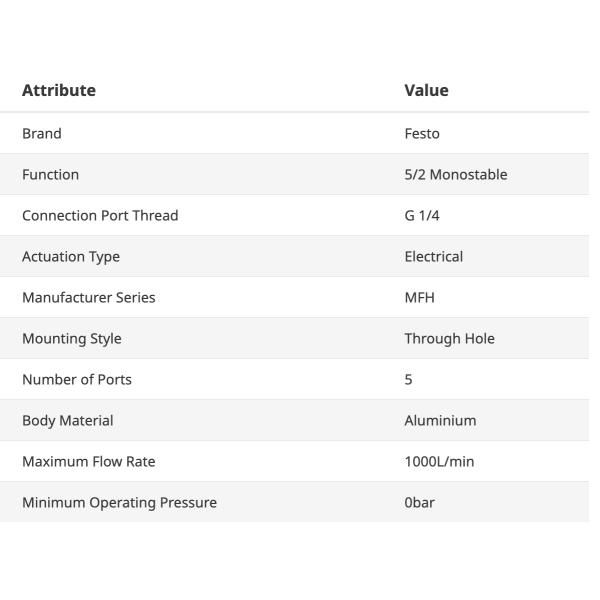The height and width of the screenshot is (600, 600).
Task: Select the Number of Ports label
Action: tap(77, 379)
